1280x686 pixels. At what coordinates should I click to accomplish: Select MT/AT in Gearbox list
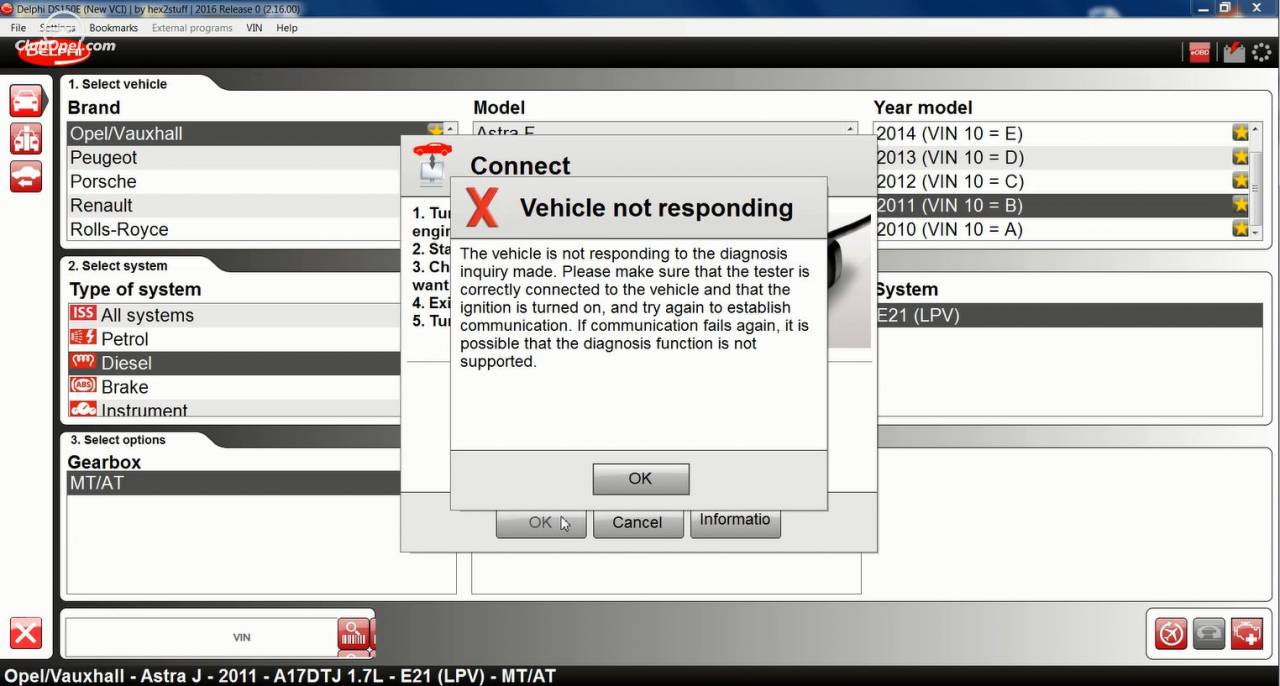[234, 483]
